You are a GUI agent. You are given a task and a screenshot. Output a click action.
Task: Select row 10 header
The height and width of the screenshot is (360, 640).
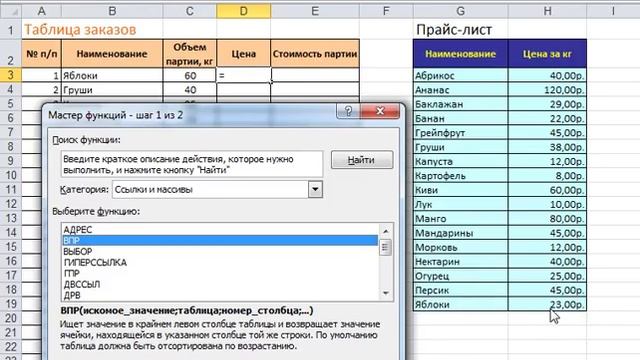click(11, 175)
